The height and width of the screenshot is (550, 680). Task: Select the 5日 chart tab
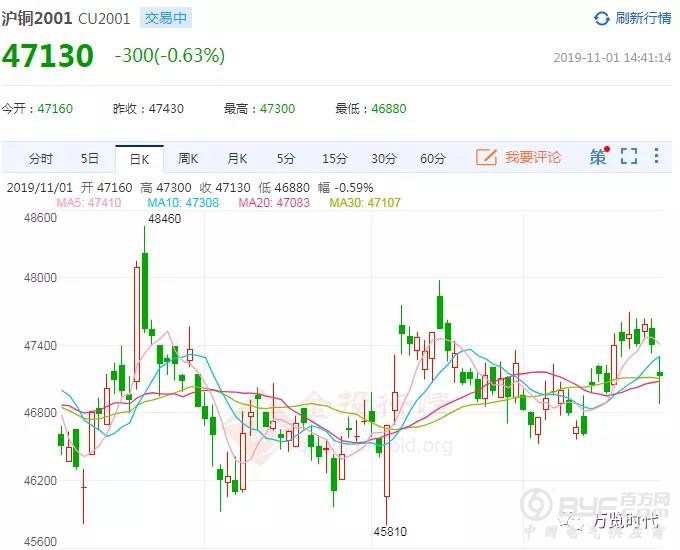pos(90,158)
